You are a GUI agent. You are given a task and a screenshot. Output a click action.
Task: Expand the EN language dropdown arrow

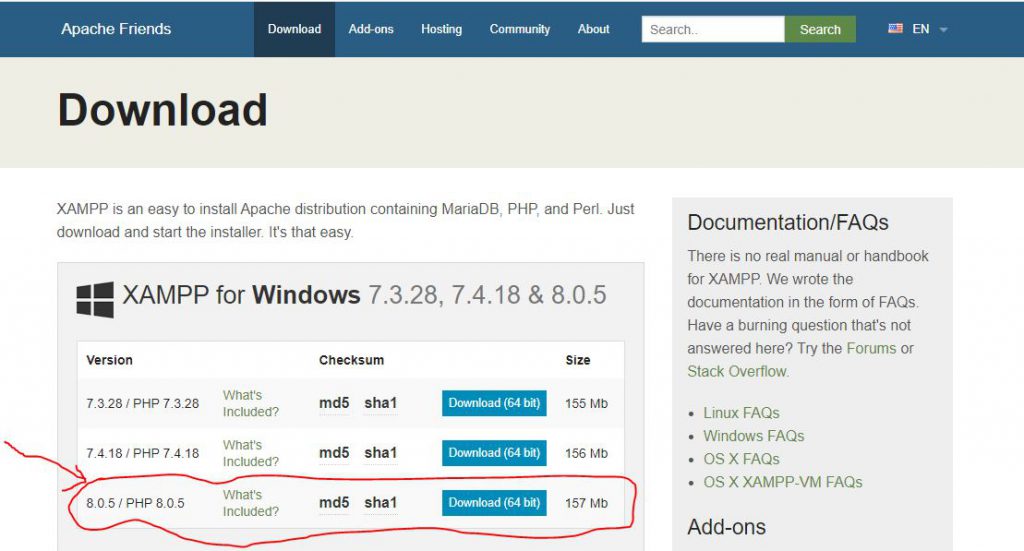pos(944,30)
